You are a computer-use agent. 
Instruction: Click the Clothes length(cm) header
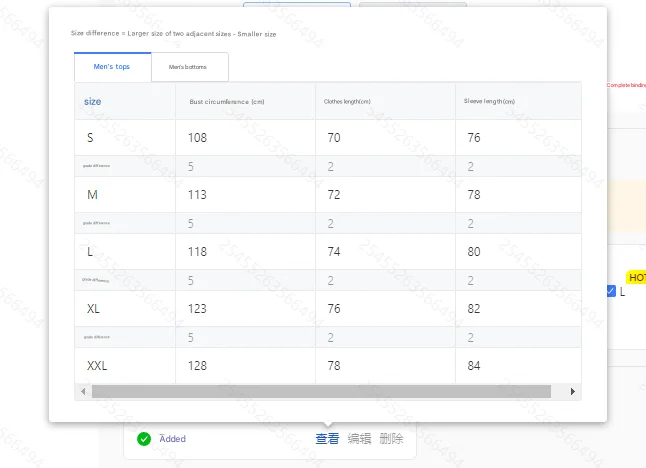(347, 102)
